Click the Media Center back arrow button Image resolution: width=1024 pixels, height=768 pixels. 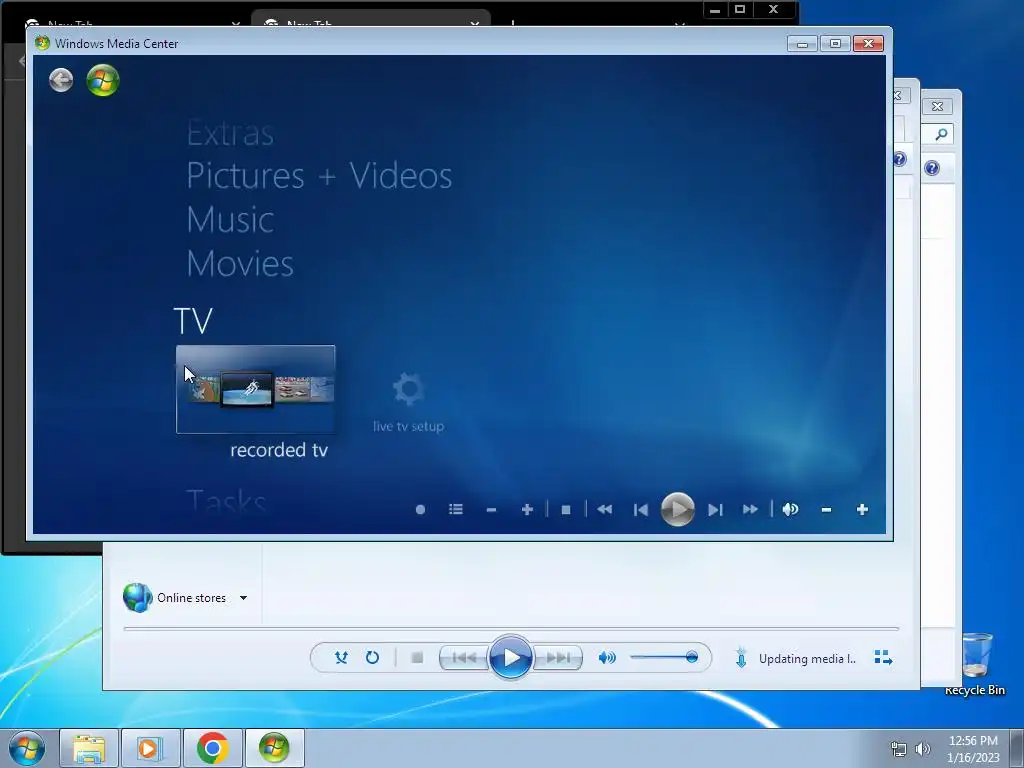click(x=61, y=80)
